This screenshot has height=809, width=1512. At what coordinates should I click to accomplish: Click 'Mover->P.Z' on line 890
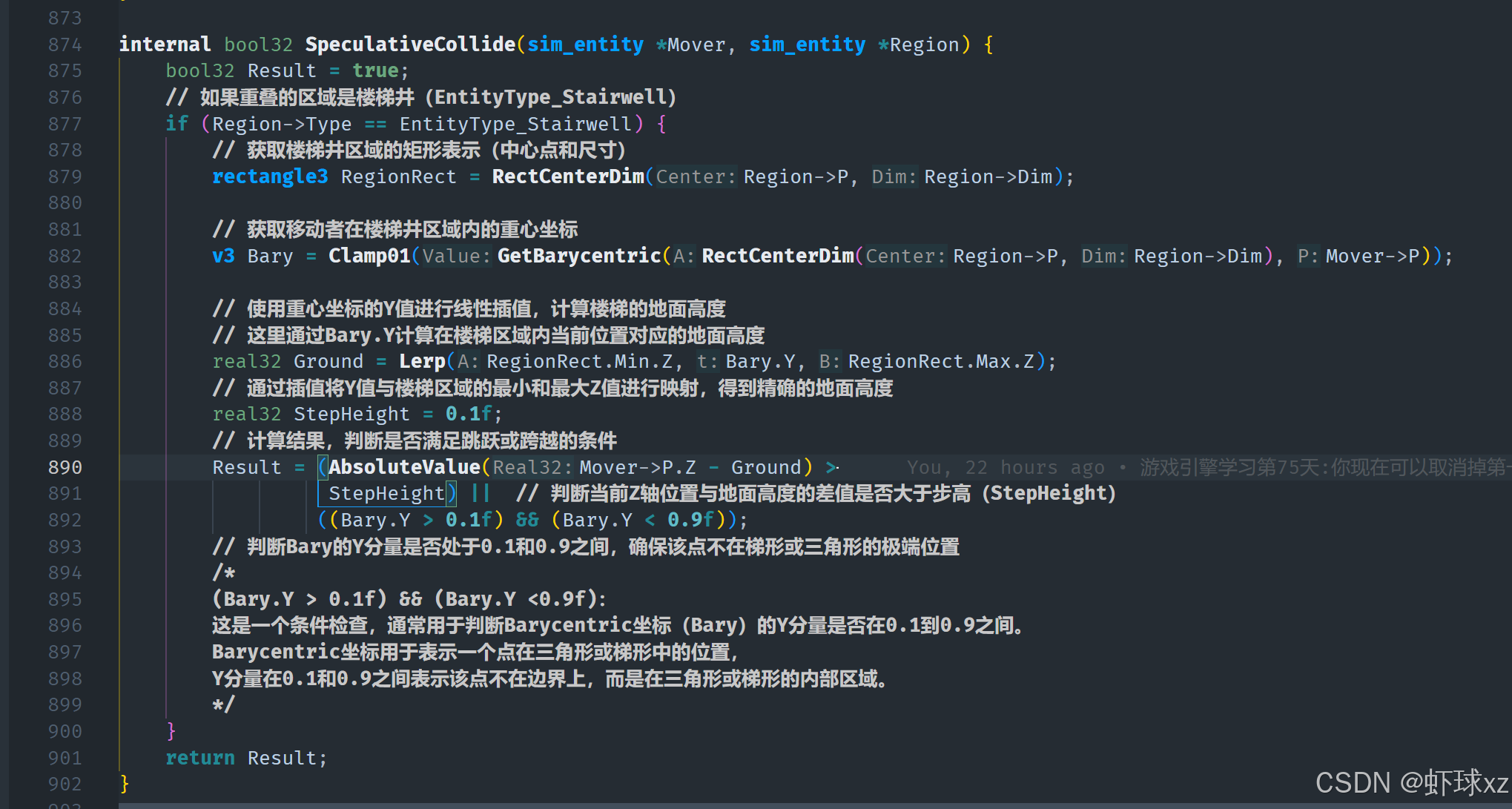638,467
